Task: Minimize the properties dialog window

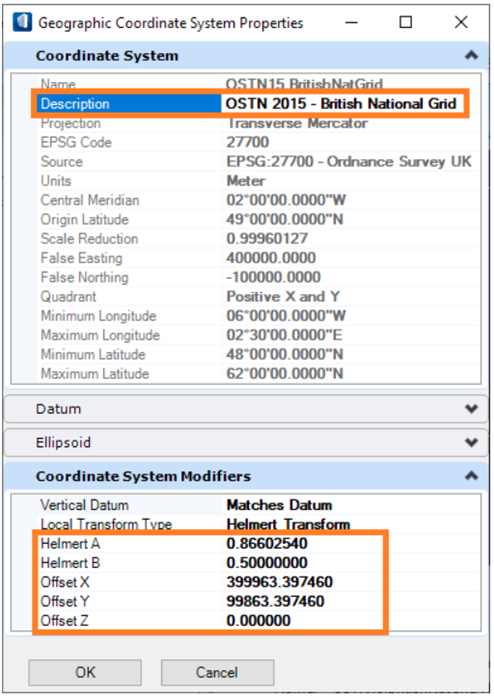Action: pos(352,22)
